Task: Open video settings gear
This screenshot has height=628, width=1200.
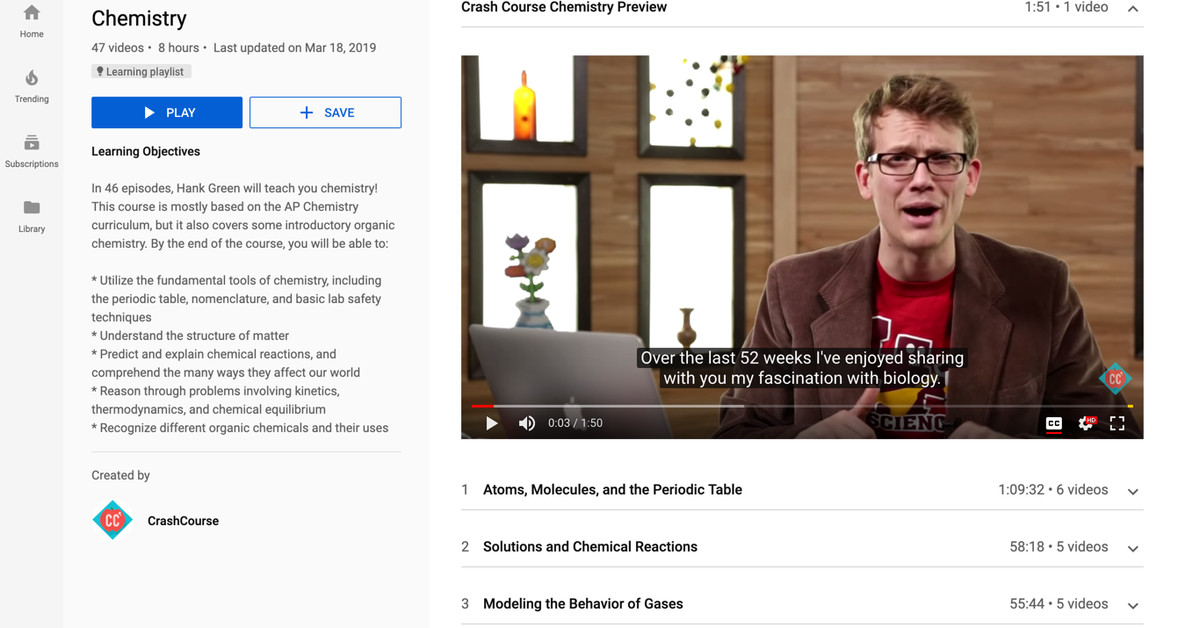Action: pyautogui.click(x=1086, y=423)
